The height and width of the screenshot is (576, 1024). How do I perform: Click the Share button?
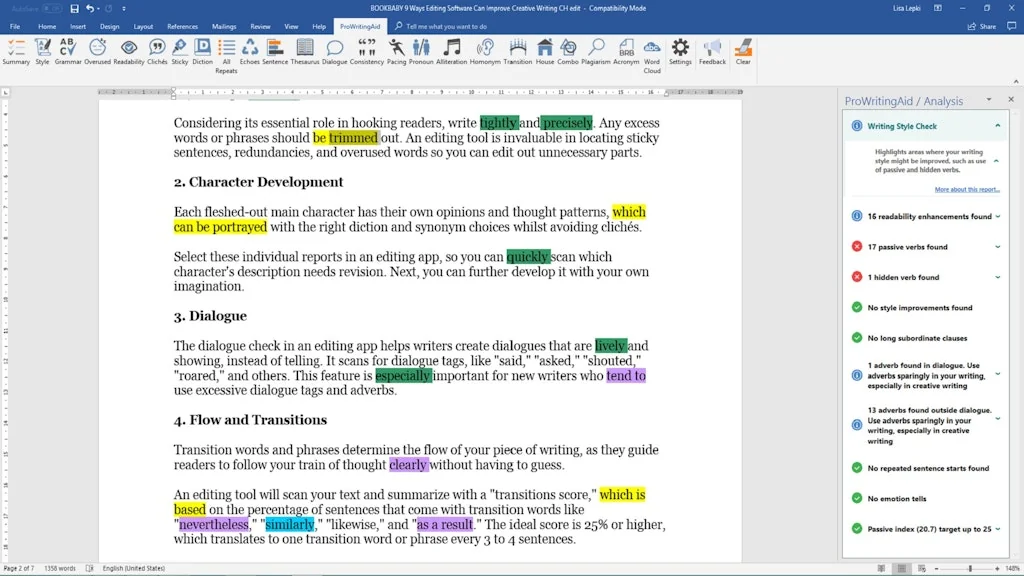(x=987, y=26)
